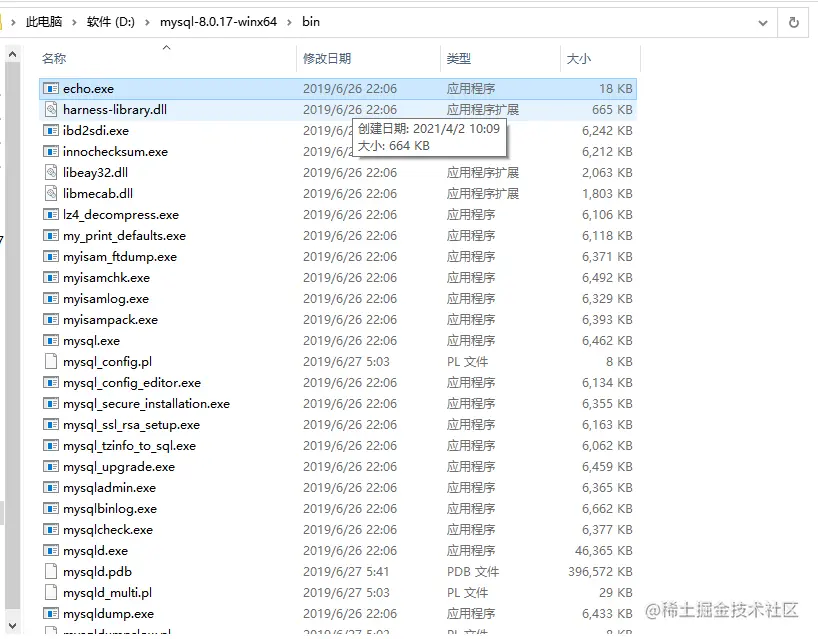818x639 pixels.
Task: Click the 2,063 KB size value
Action: click(x=607, y=173)
